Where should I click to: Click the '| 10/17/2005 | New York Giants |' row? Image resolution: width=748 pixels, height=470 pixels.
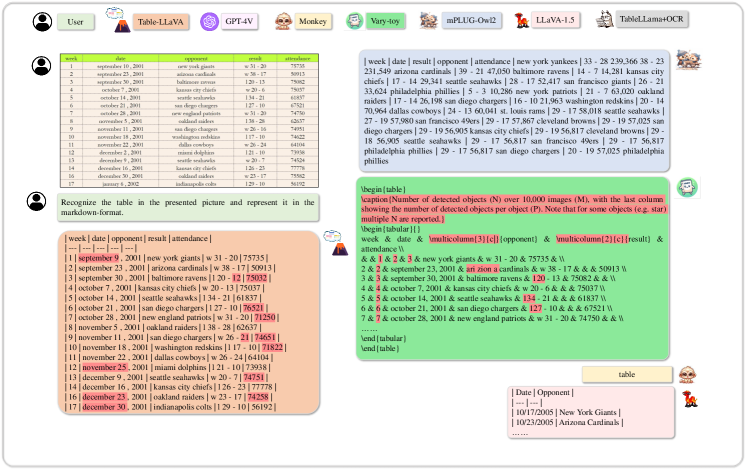tap(566, 412)
